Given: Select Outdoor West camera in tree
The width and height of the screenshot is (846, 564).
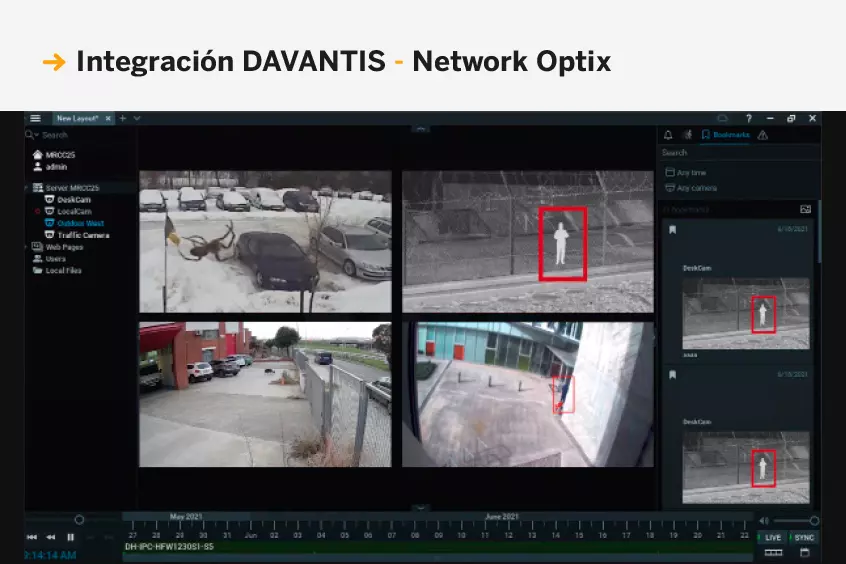Looking at the screenshot, I should (x=80, y=223).
